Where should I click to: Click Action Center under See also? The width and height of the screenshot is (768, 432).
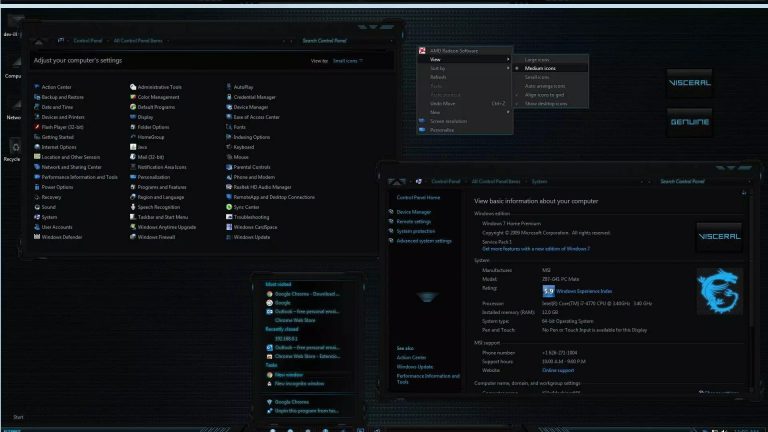(411, 358)
